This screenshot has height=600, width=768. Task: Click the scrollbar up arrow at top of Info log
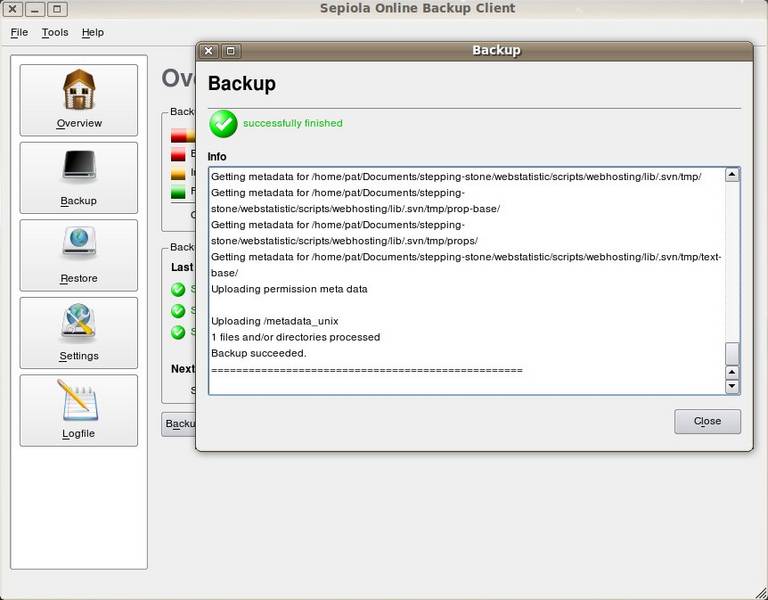click(732, 175)
